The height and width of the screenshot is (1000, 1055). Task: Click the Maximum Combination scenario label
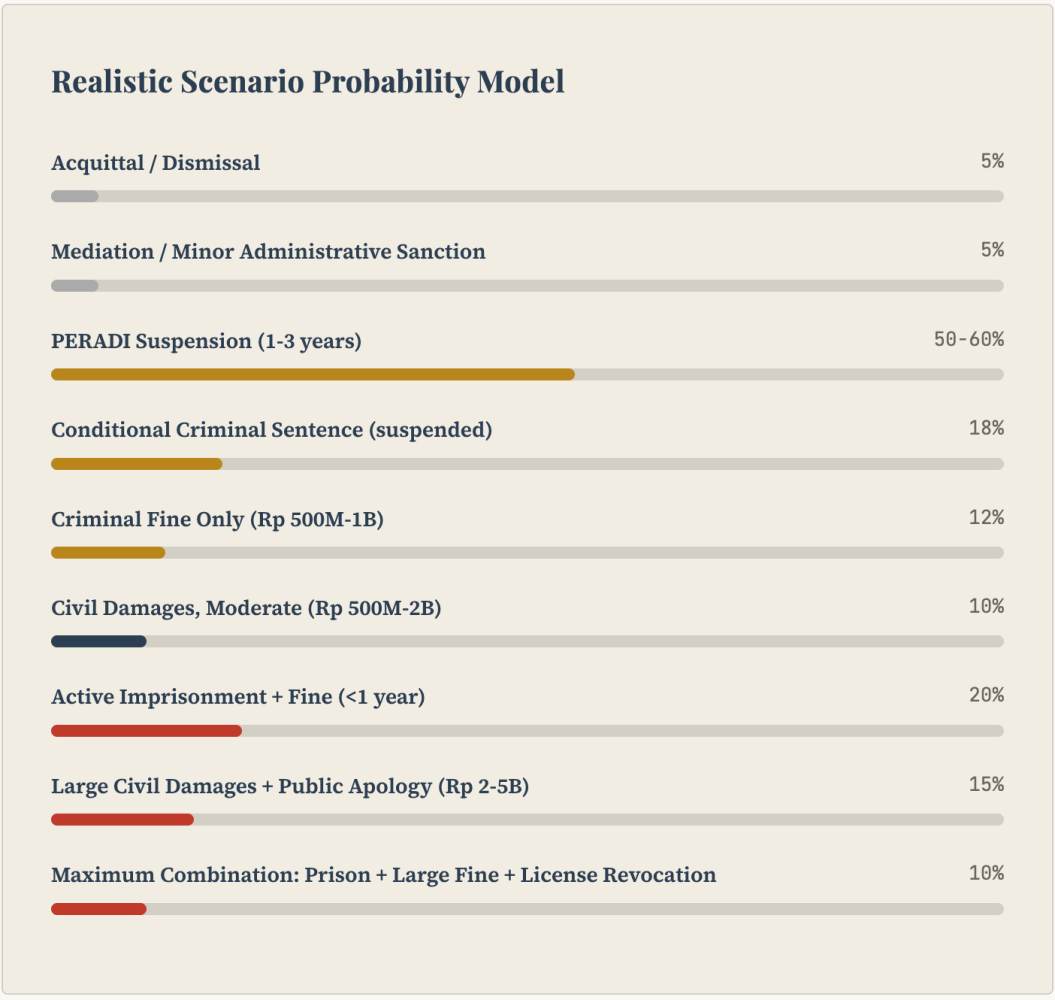384,875
